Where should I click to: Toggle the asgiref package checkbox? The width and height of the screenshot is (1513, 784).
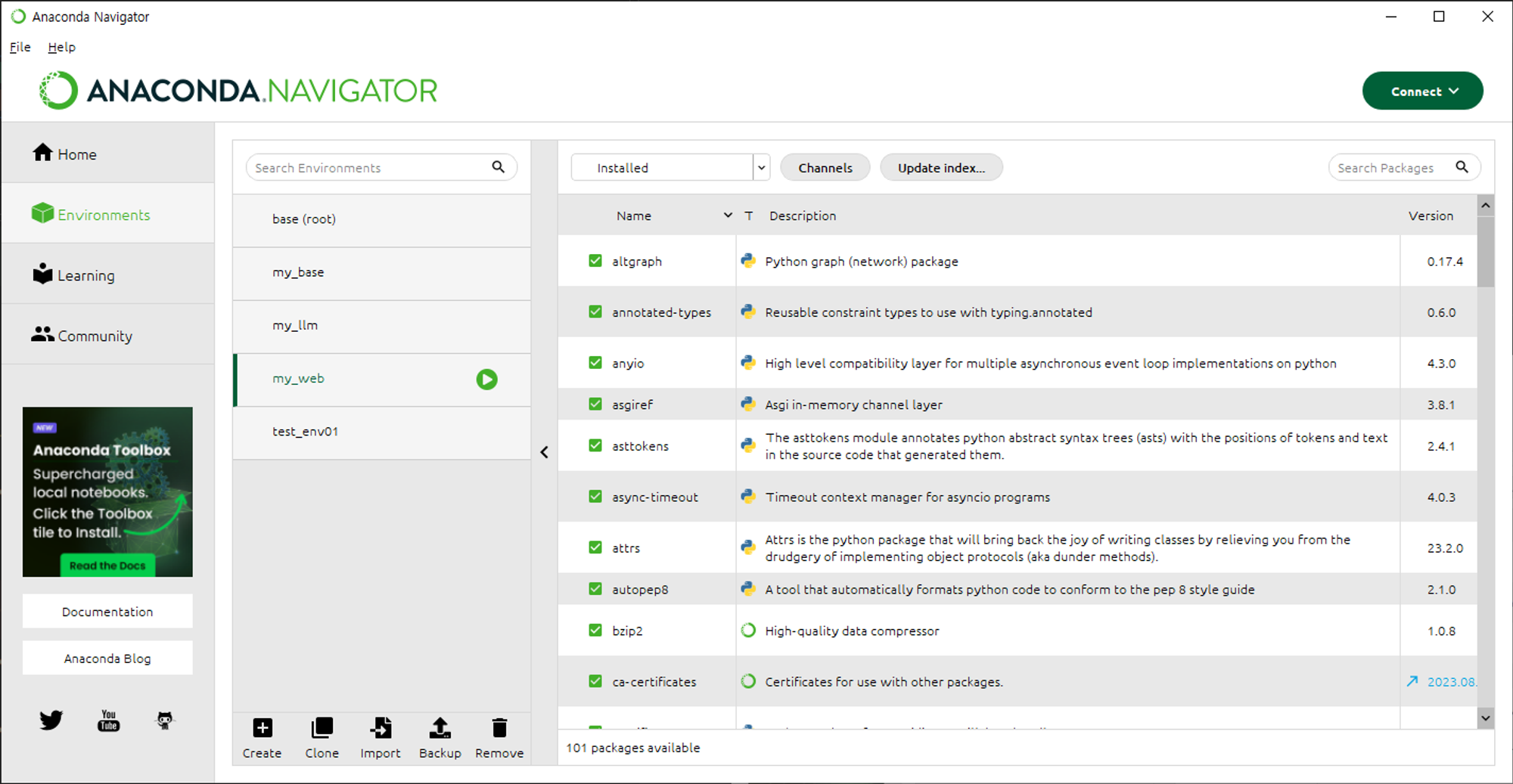point(595,404)
